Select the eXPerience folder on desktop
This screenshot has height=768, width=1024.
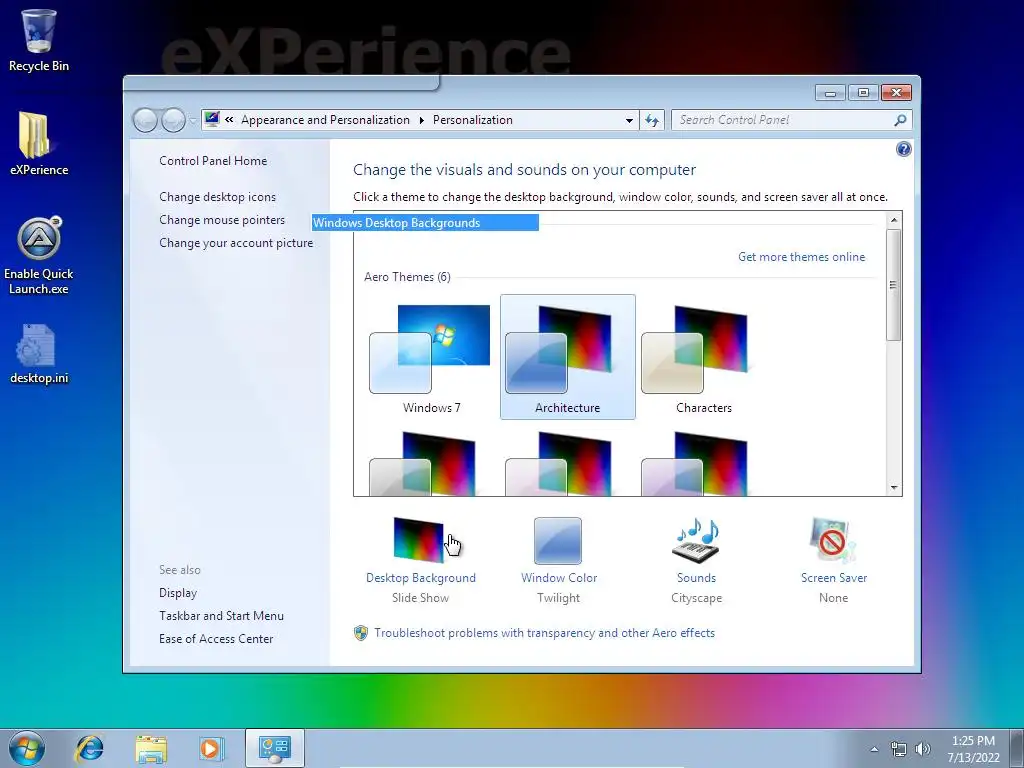pos(39,144)
